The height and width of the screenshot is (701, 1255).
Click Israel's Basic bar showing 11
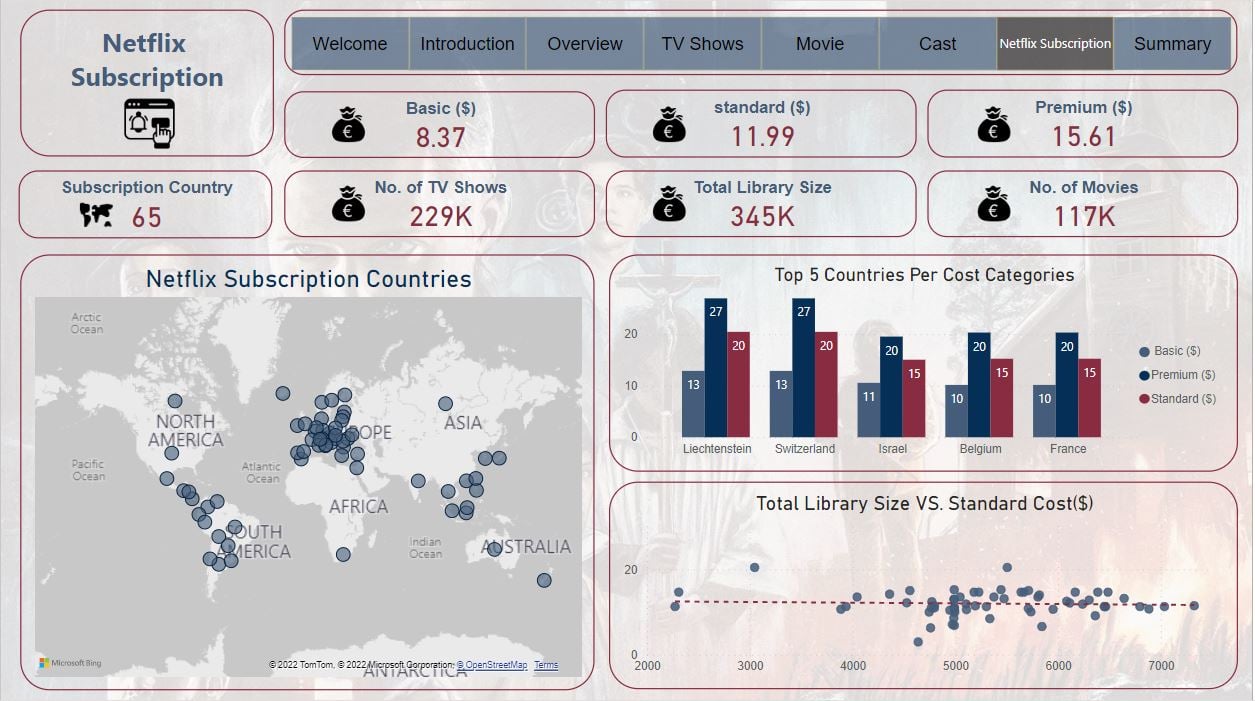pyautogui.click(x=868, y=410)
